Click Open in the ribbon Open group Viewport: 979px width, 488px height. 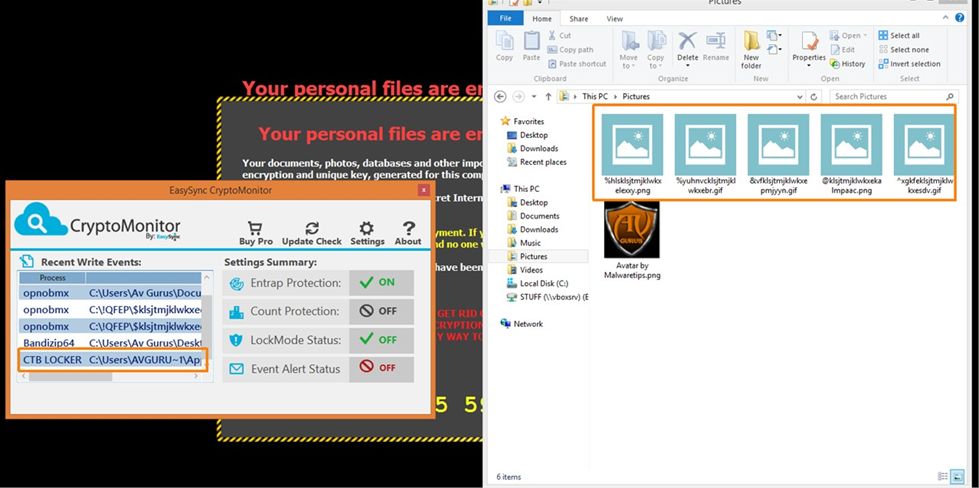point(849,36)
